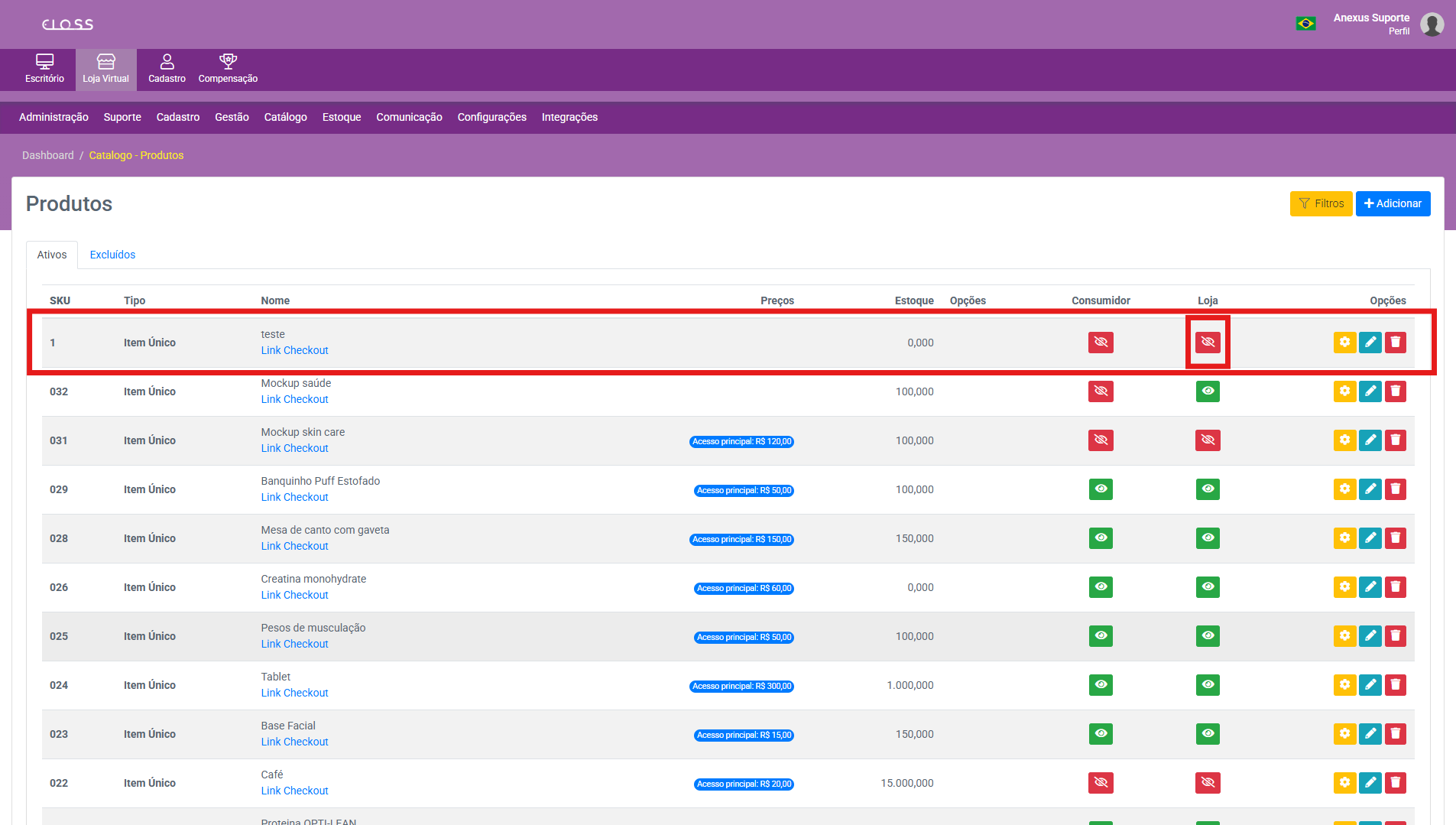1456x825 pixels.
Task: Toggle Consumidor visibility for Mockup skin care
Action: click(x=1101, y=440)
